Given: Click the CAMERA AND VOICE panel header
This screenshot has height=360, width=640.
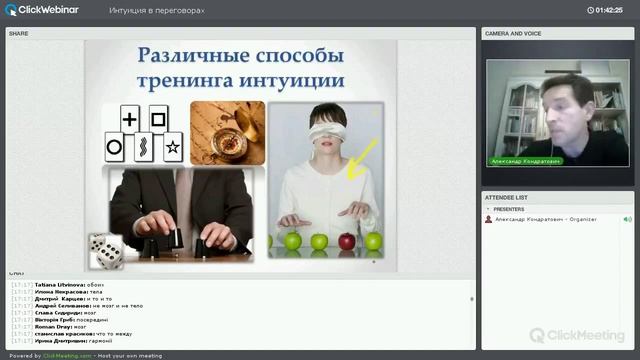Looking at the screenshot, I should (558, 33).
